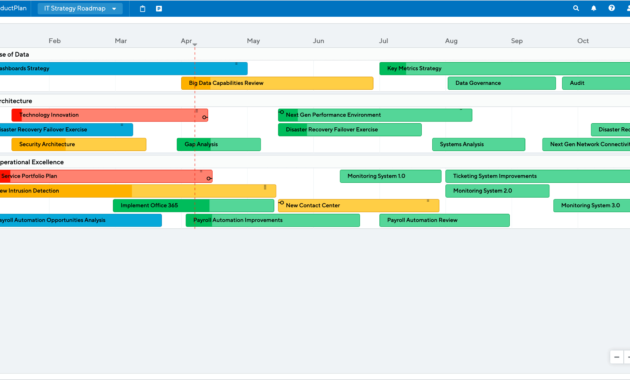This screenshot has height=380, width=630.
Task: Click the Operational Excellence lane header
Action: point(32,162)
